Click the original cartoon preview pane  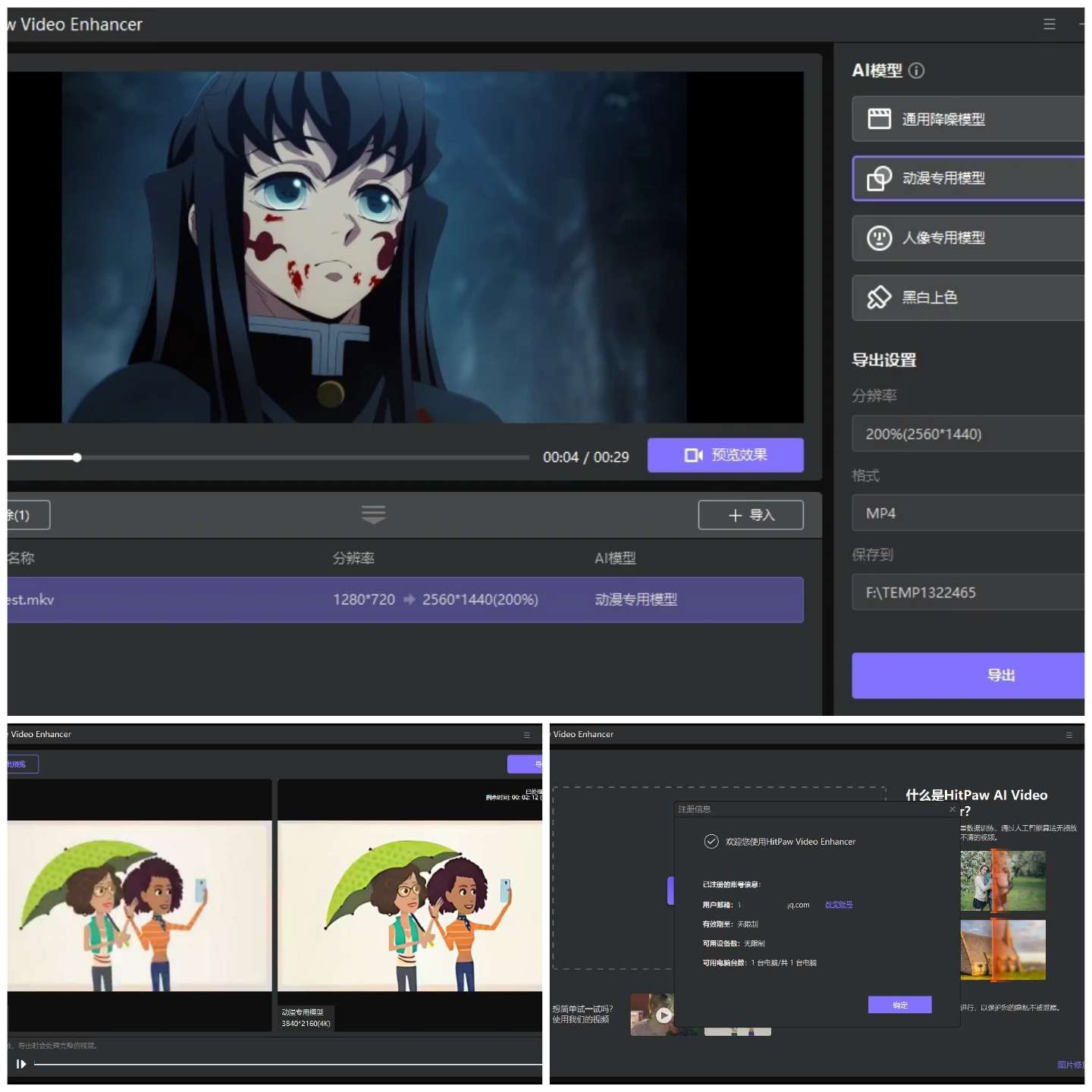pos(140,905)
